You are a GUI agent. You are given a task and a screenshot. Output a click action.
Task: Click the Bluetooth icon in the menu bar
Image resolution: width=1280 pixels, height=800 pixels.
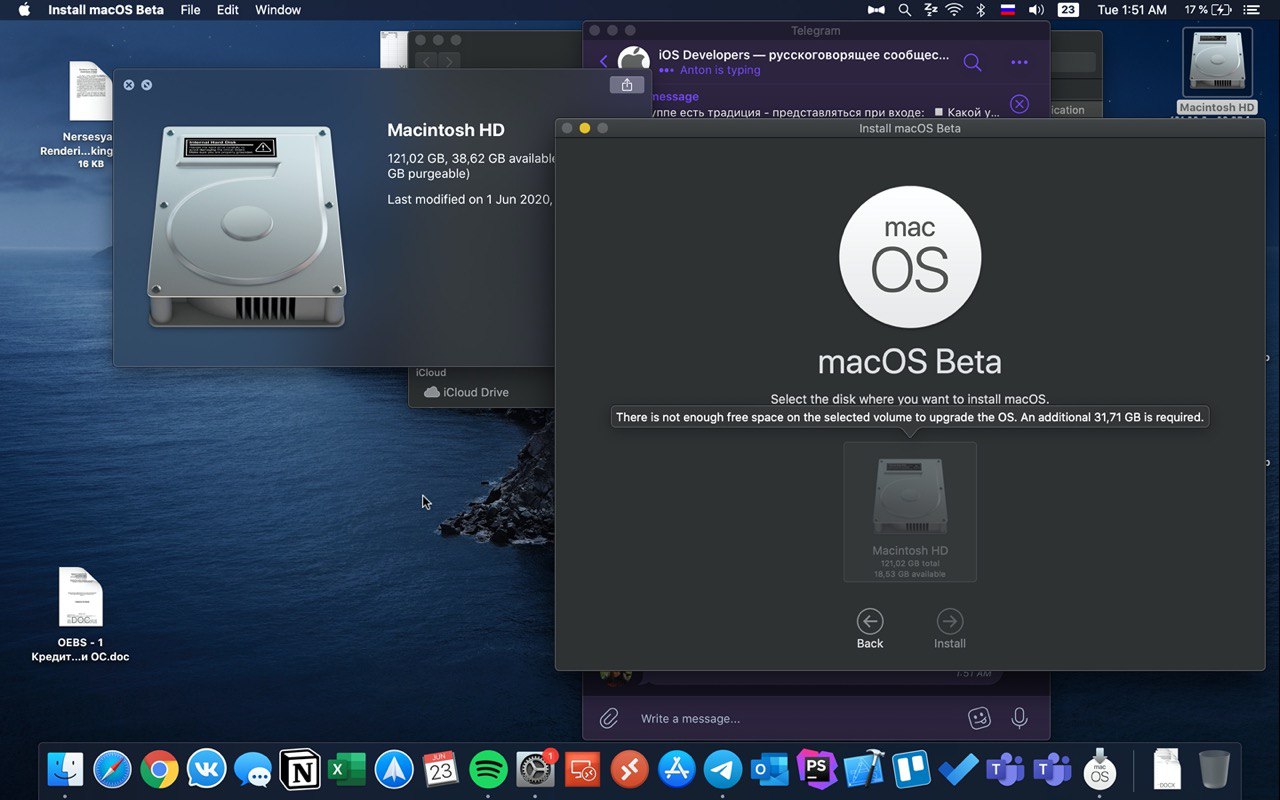tap(981, 9)
